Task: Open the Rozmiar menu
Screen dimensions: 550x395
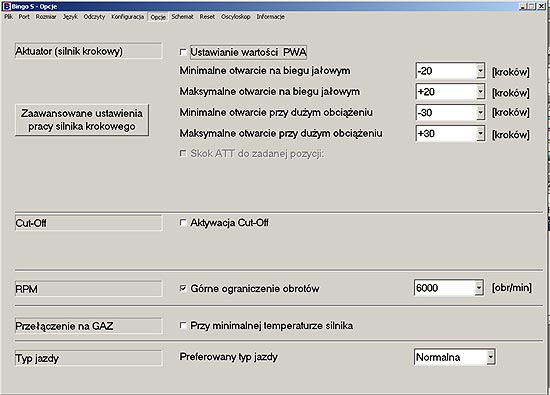Action: click(46, 17)
